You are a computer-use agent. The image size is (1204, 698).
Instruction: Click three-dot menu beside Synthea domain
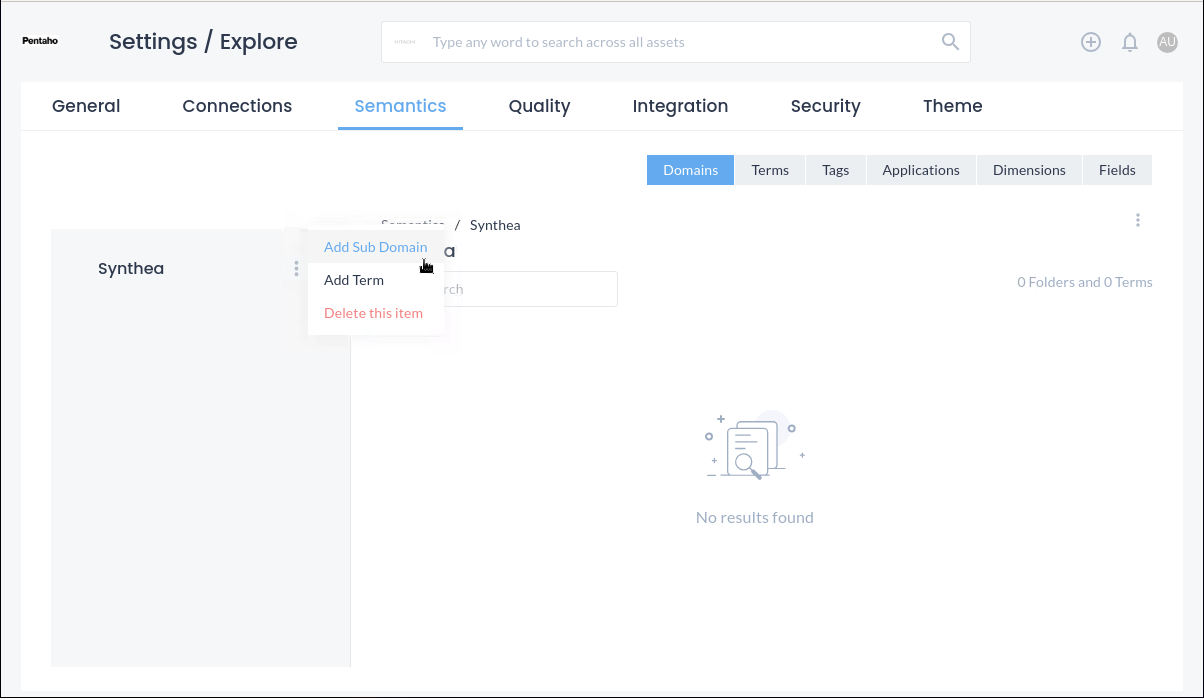pyautogui.click(x=296, y=269)
